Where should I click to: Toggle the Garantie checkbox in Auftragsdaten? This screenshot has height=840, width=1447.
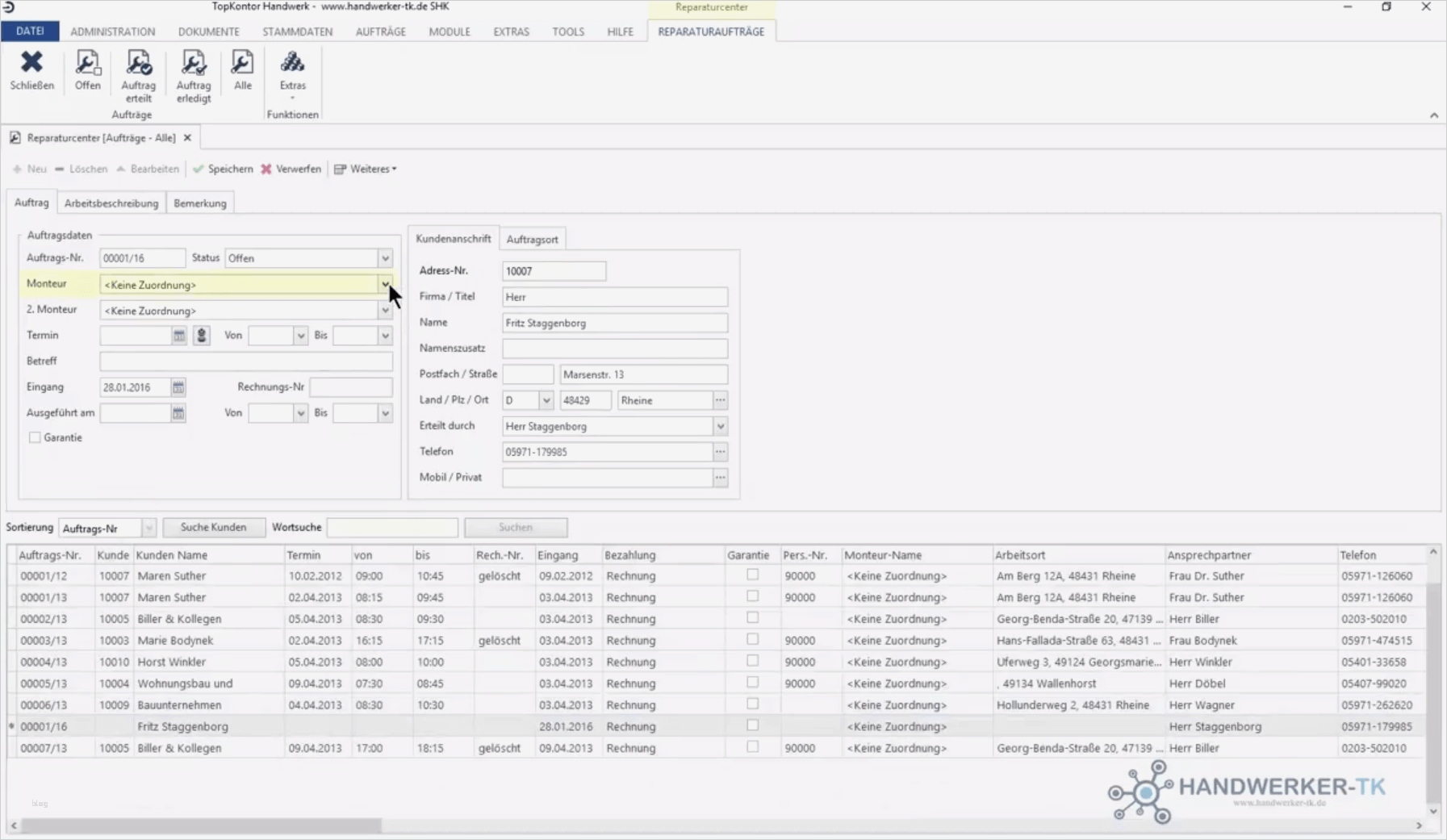[35, 437]
